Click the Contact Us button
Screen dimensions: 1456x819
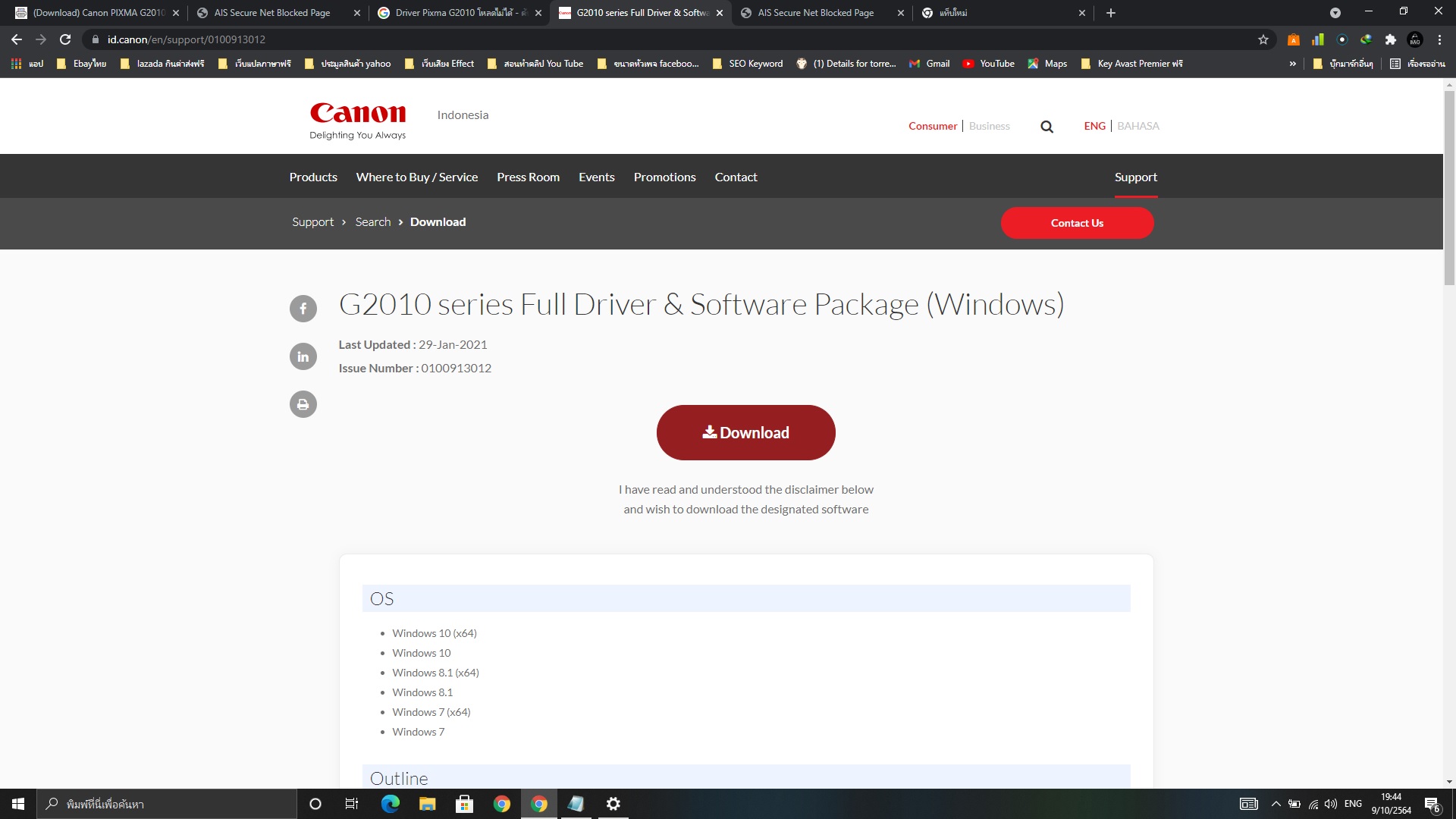(x=1078, y=223)
